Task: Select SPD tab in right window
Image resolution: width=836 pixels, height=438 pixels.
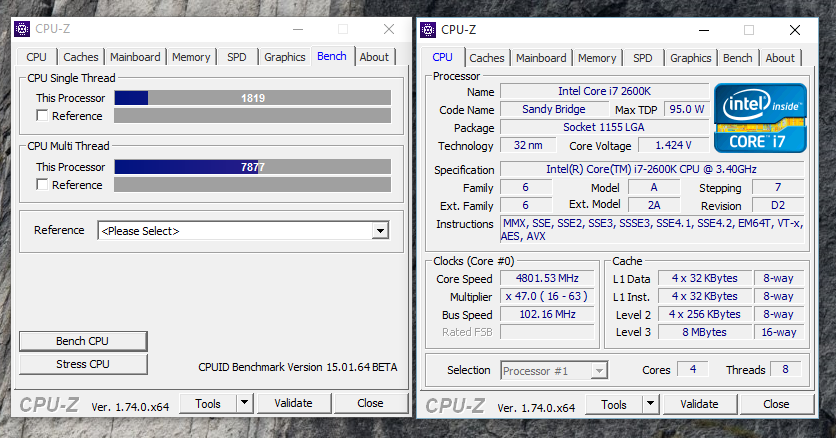Action: (x=642, y=58)
